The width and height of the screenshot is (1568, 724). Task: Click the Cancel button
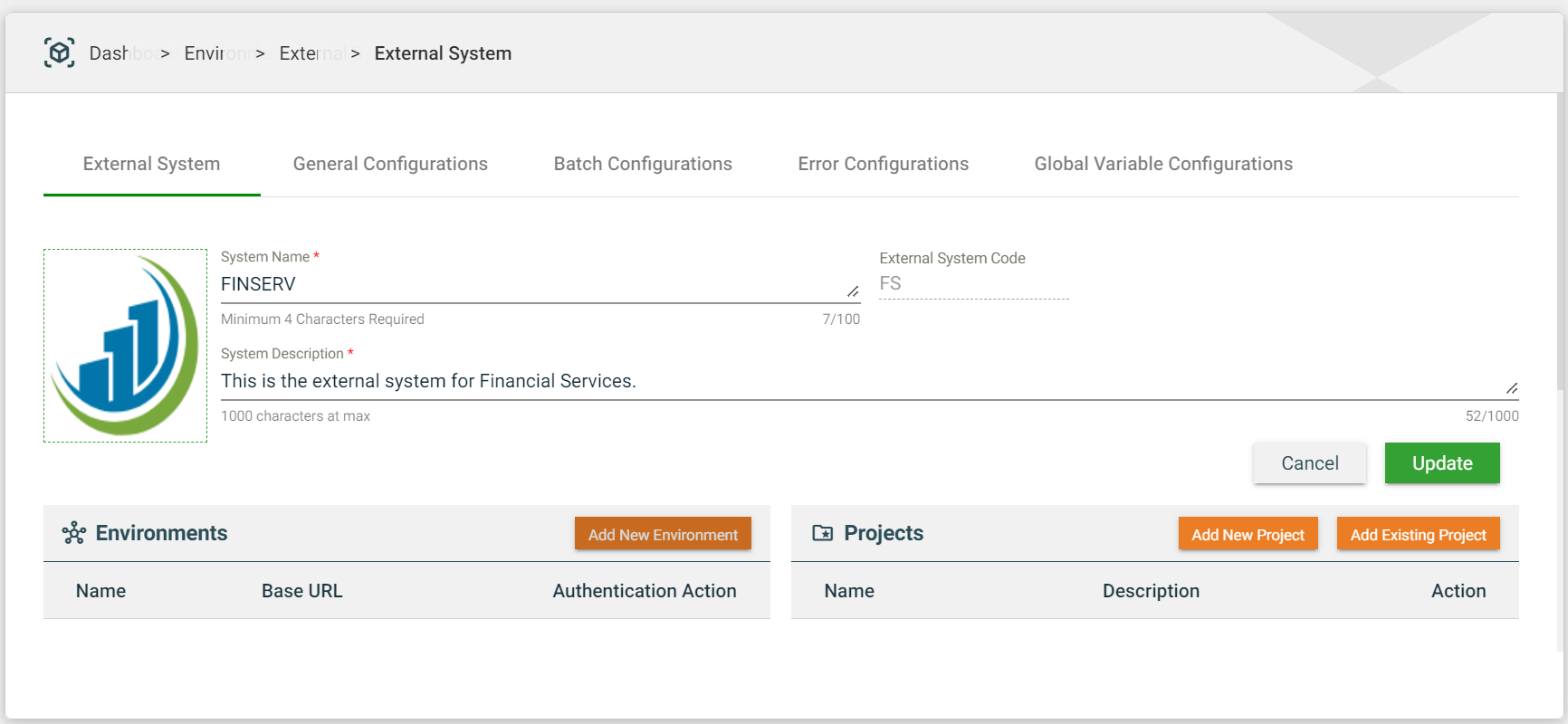click(1309, 463)
